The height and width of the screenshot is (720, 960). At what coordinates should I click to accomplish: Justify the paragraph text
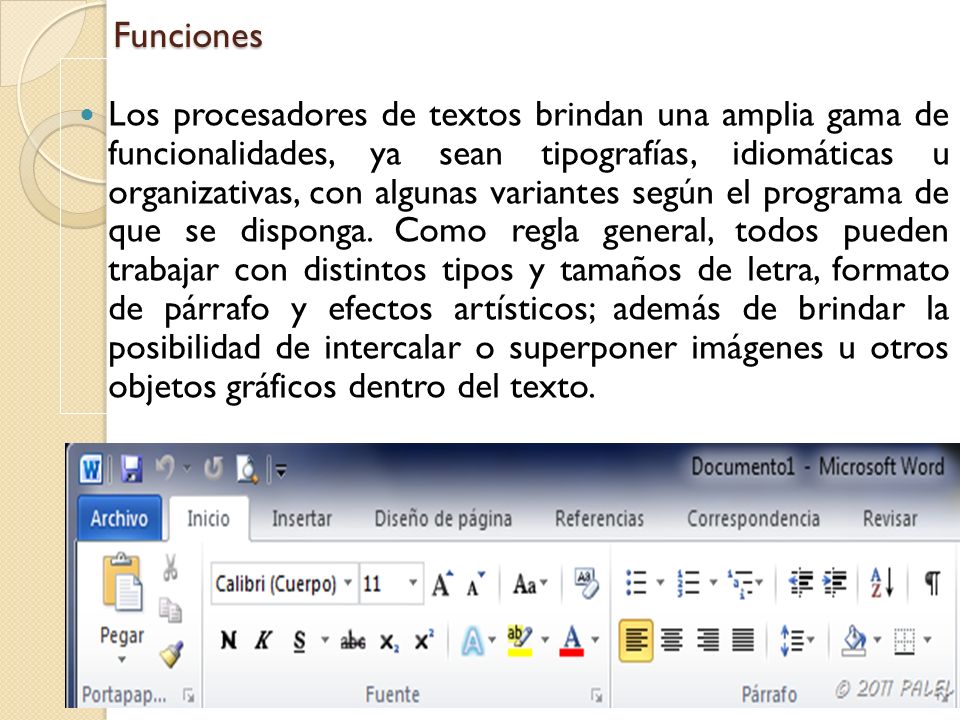point(743,641)
